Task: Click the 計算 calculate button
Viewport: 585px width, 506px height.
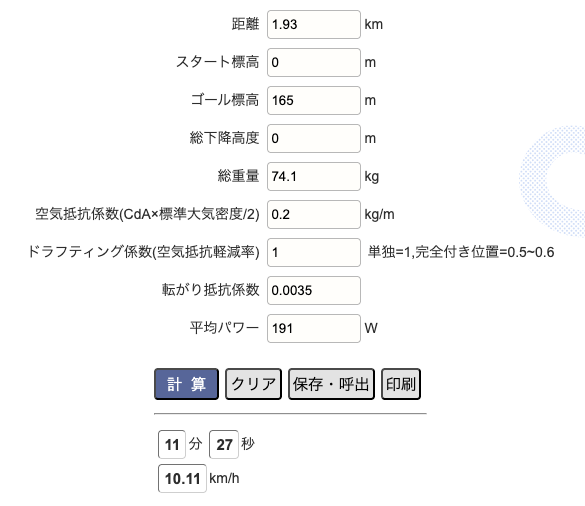Action: click(x=186, y=384)
